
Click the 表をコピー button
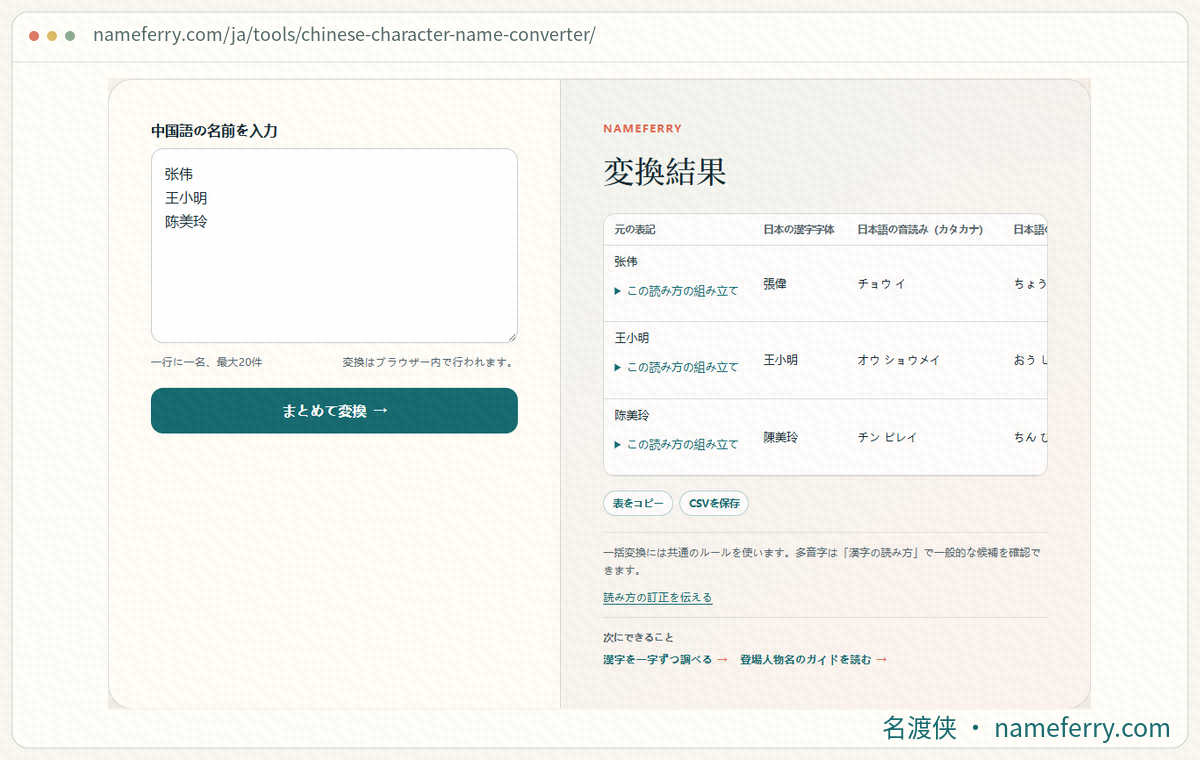[638, 503]
